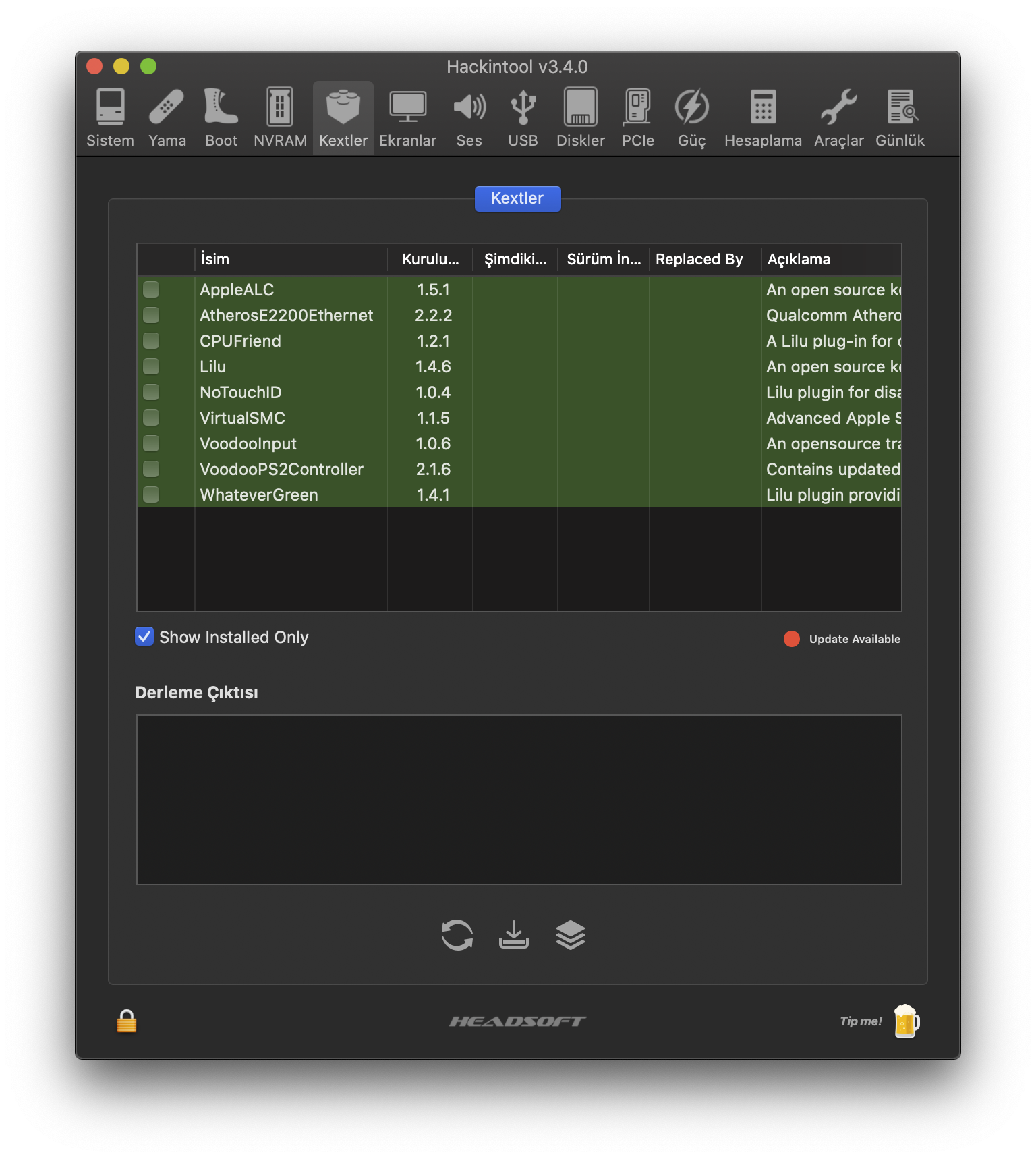The image size is (1036, 1159).
Task: Switch to the NVRAM section
Action: pyautogui.click(x=280, y=118)
